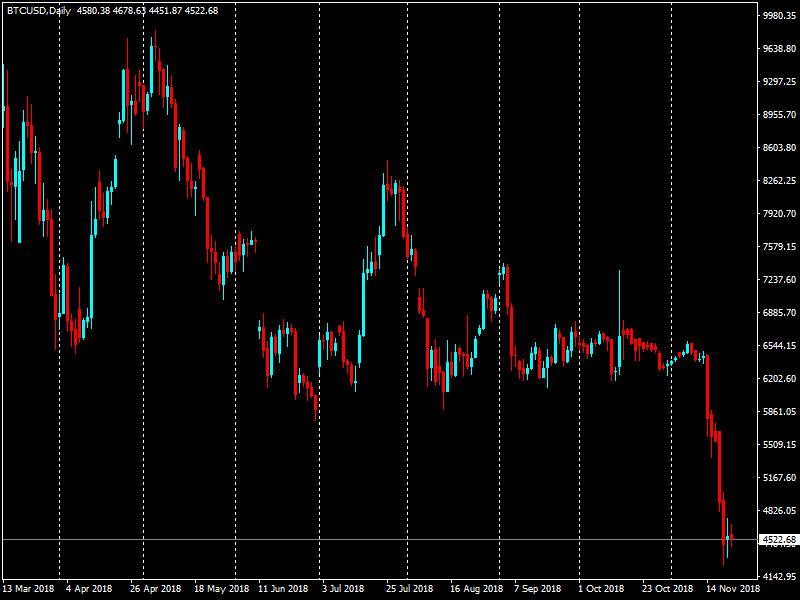Click the OHLC low value 4451.87

(165, 11)
